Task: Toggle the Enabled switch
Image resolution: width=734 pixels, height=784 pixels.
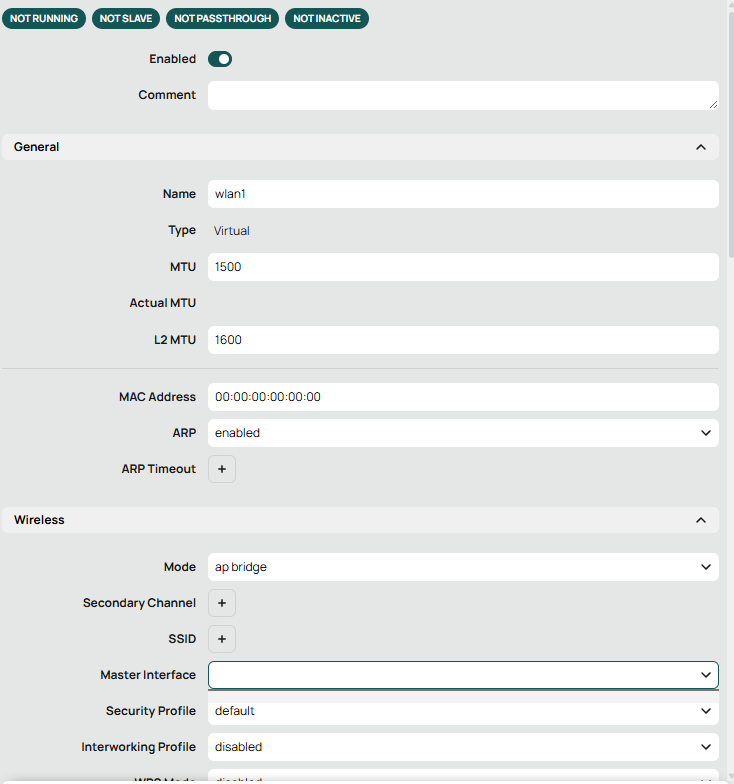Action: coord(220,59)
